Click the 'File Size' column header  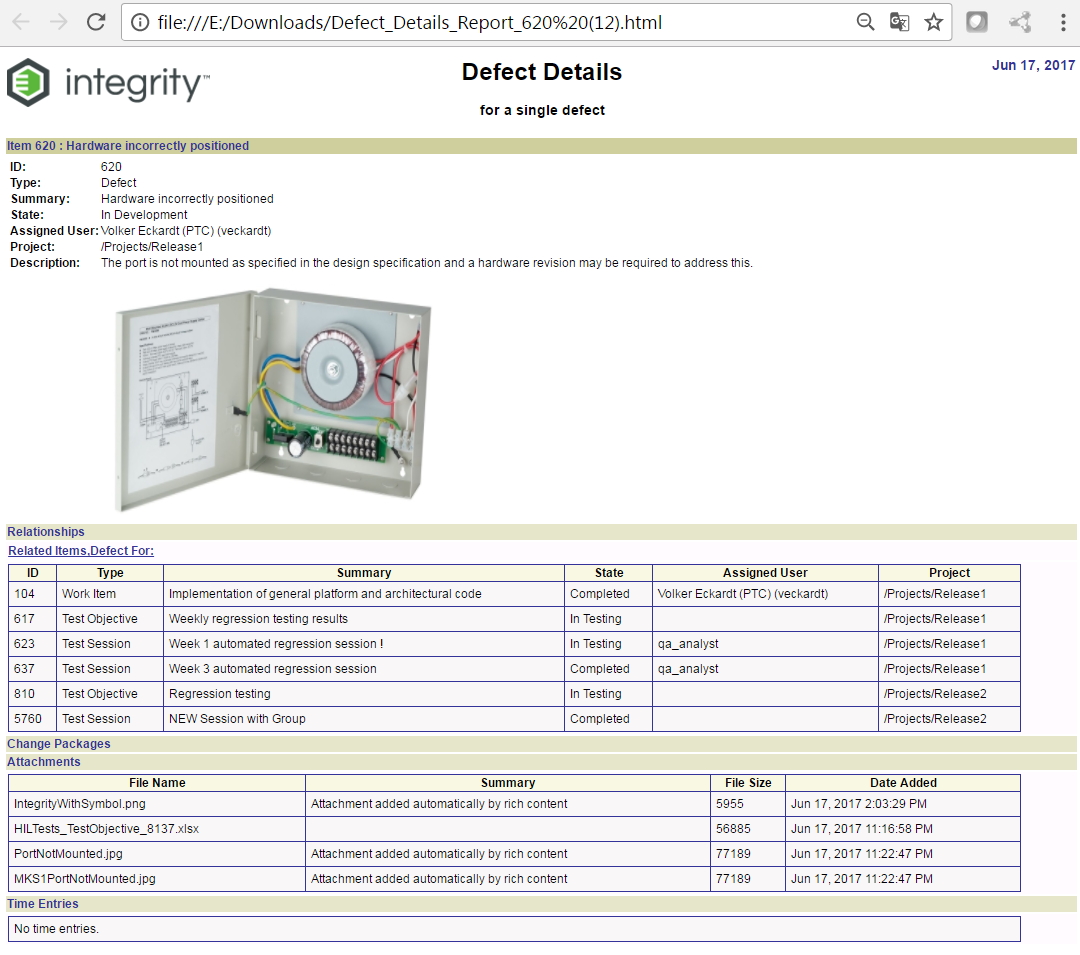[748, 783]
